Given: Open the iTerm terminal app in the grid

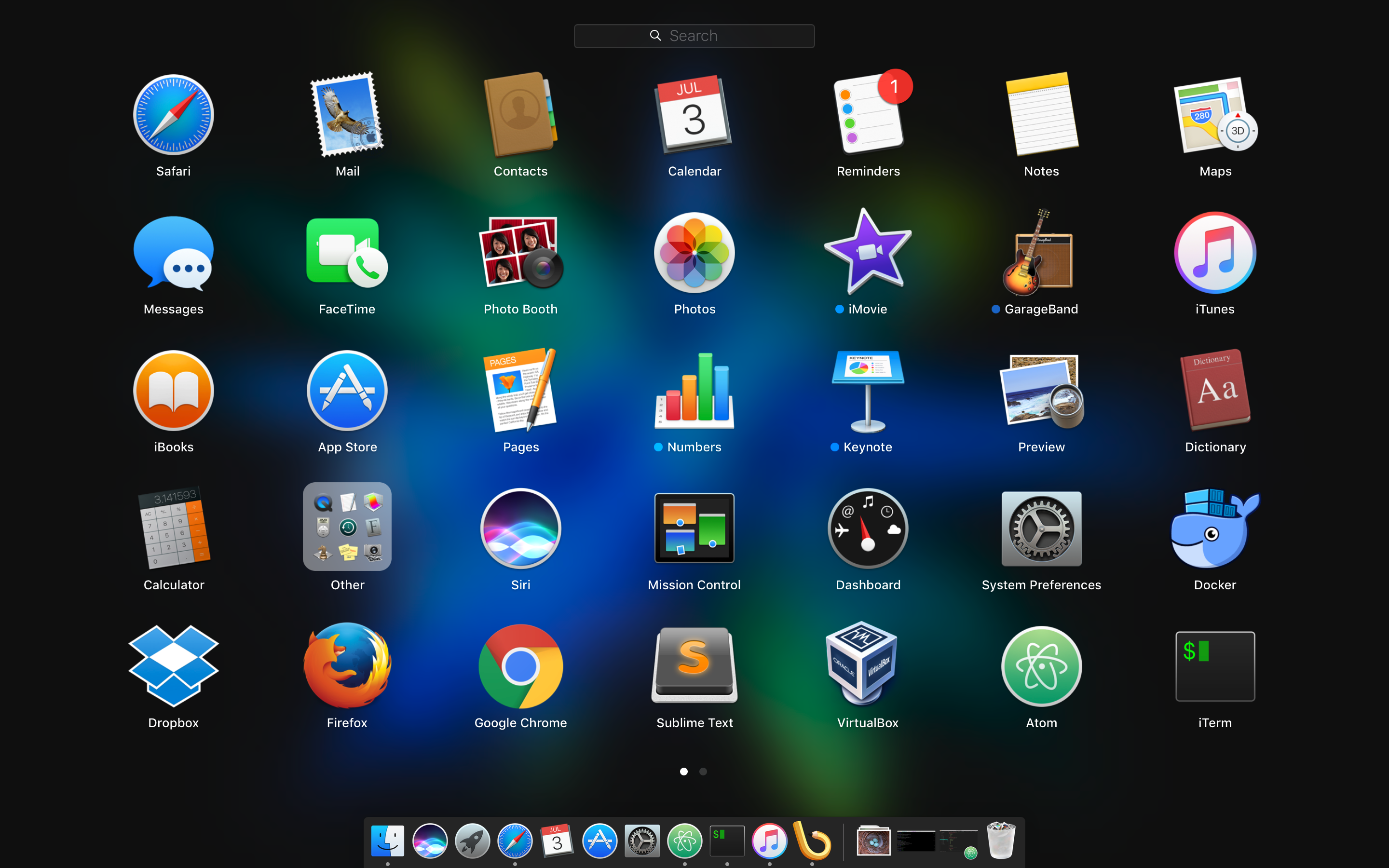Looking at the screenshot, I should (1214, 666).
